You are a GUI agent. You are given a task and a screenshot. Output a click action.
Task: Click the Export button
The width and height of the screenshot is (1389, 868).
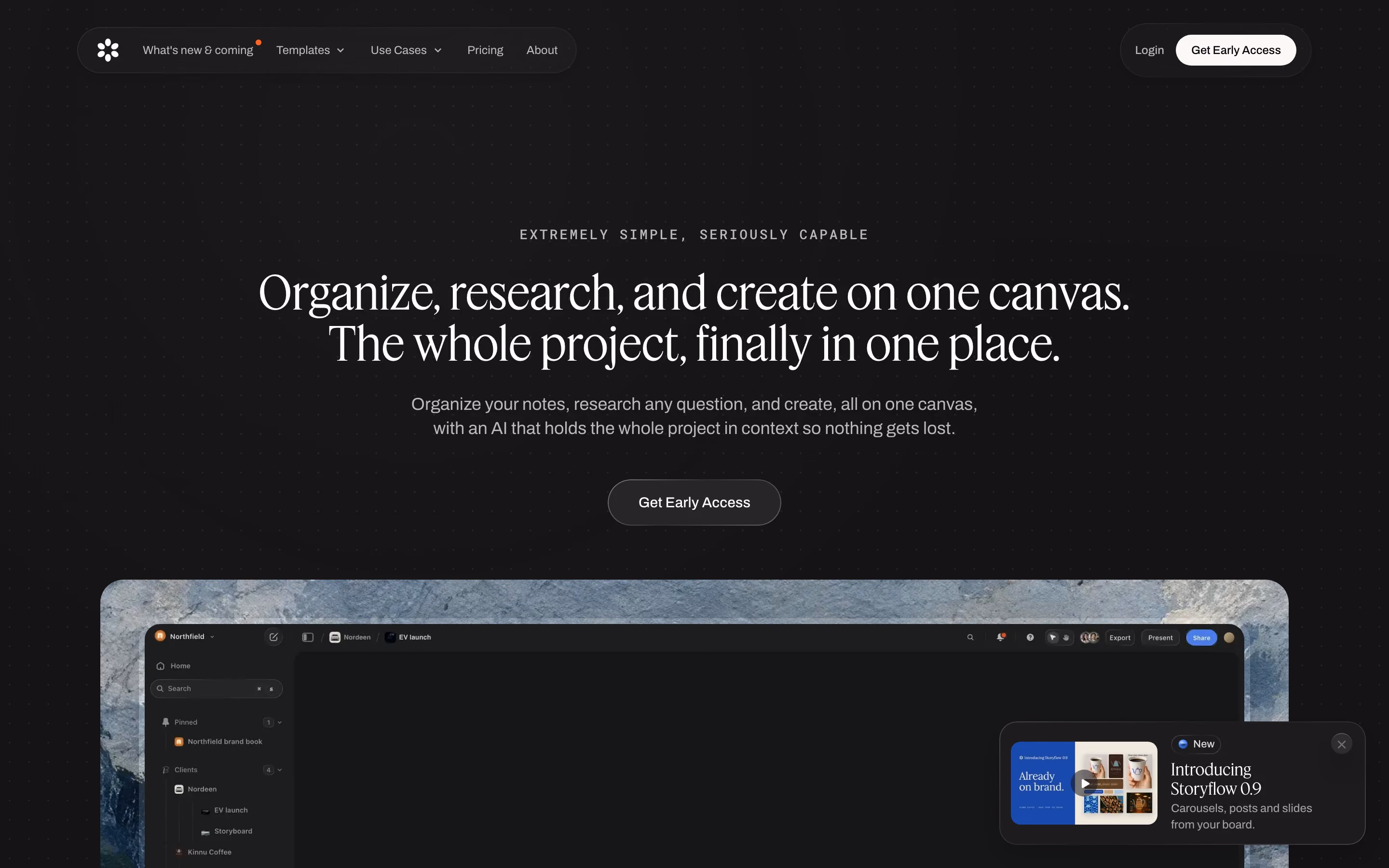[1119, 637]
